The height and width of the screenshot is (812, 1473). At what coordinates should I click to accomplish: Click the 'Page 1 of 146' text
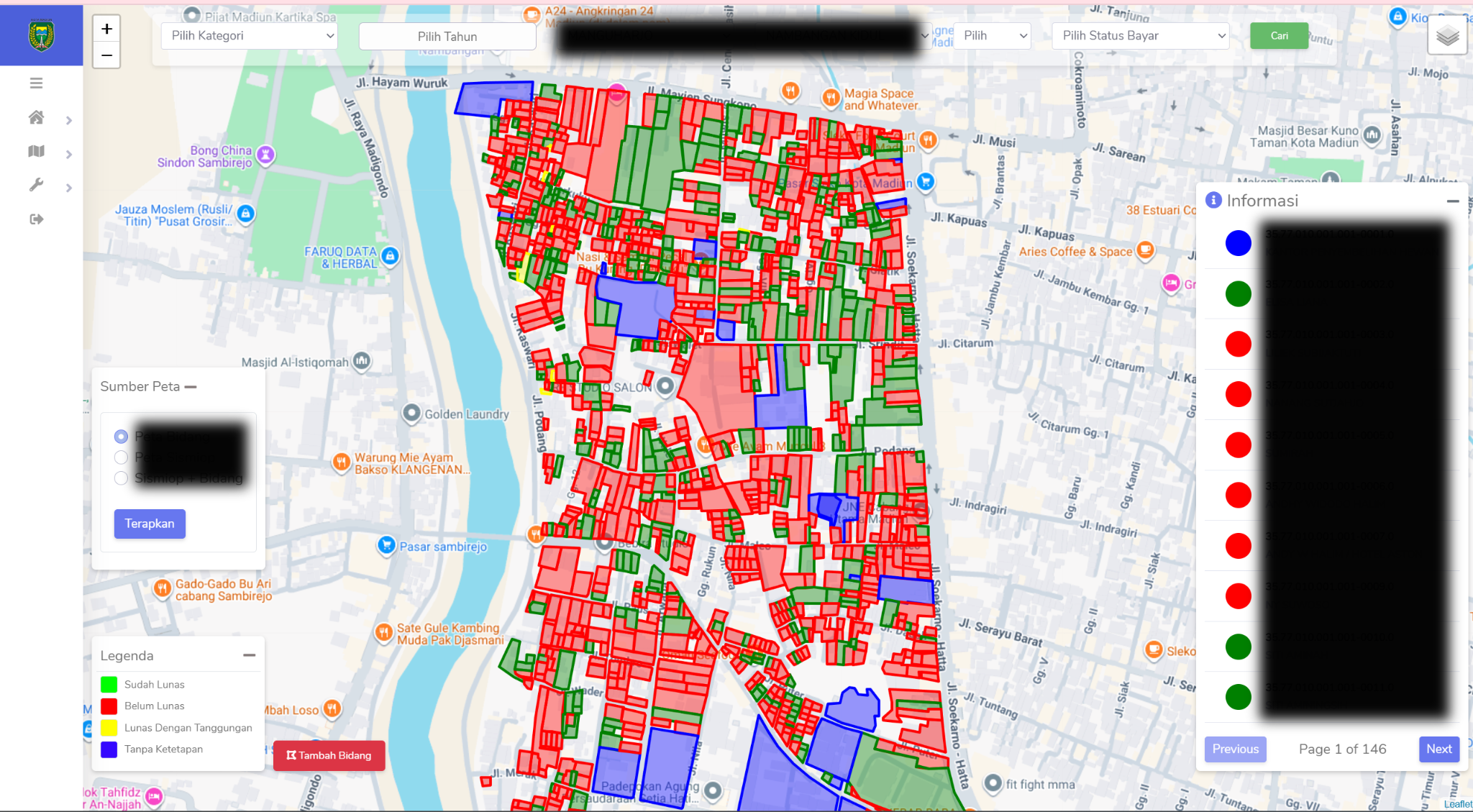pyautogui.click(x=1342, y=749)
